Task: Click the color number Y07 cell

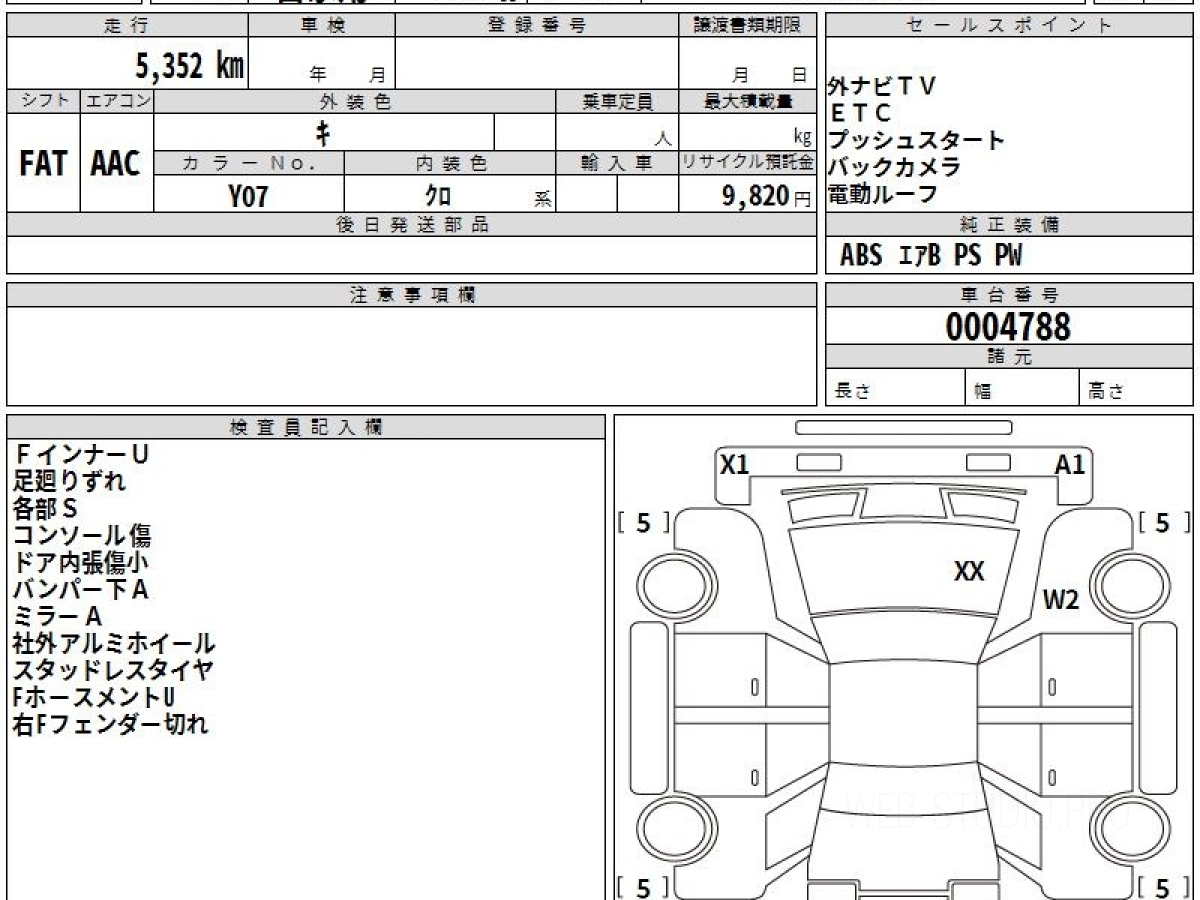Action: pos(248,196)
